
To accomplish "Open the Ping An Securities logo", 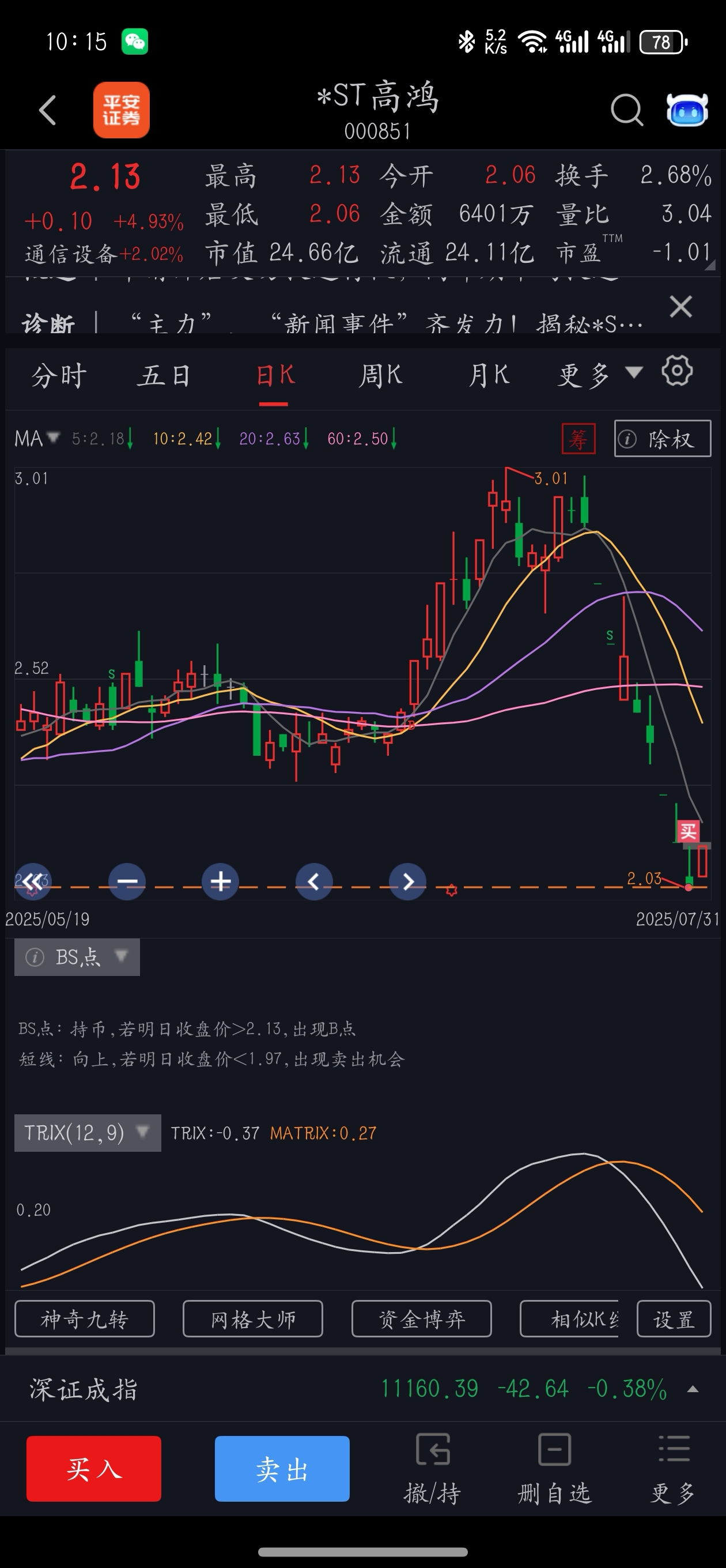I will pyautogui.click(x=121, y=110).
